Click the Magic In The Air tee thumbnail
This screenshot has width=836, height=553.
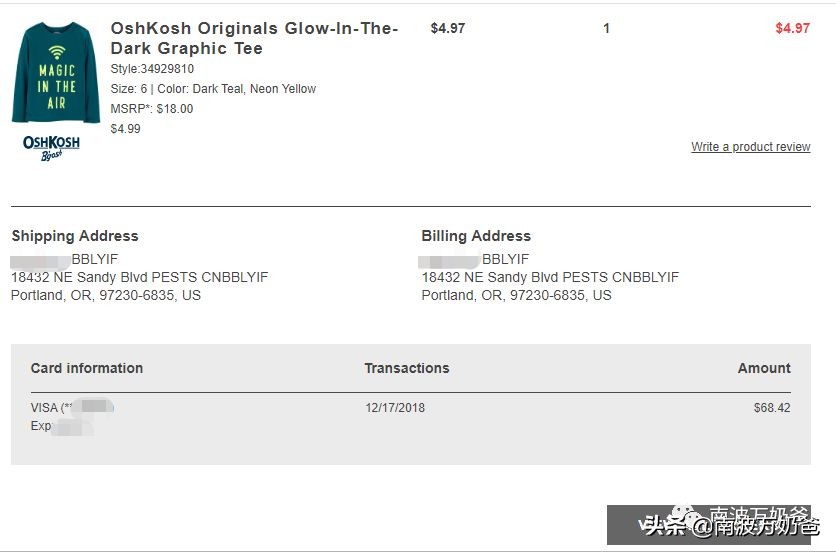(x=55, y=73)
